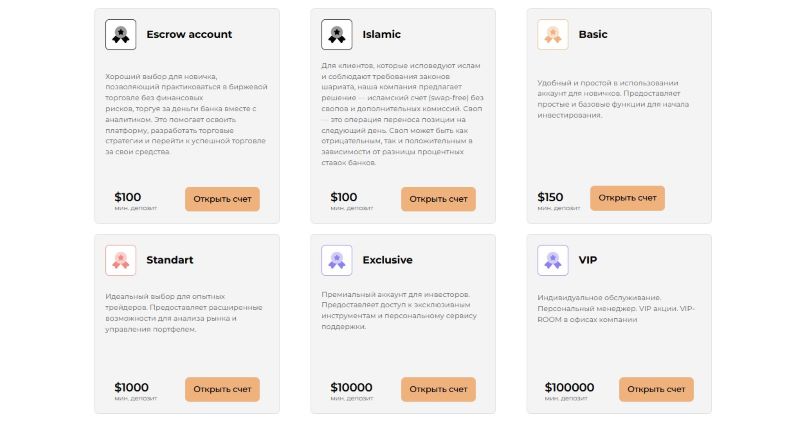Click the Exclusive card heading
Screen dimensions: 800x423
pyautogui.click(x=387, y=260)
